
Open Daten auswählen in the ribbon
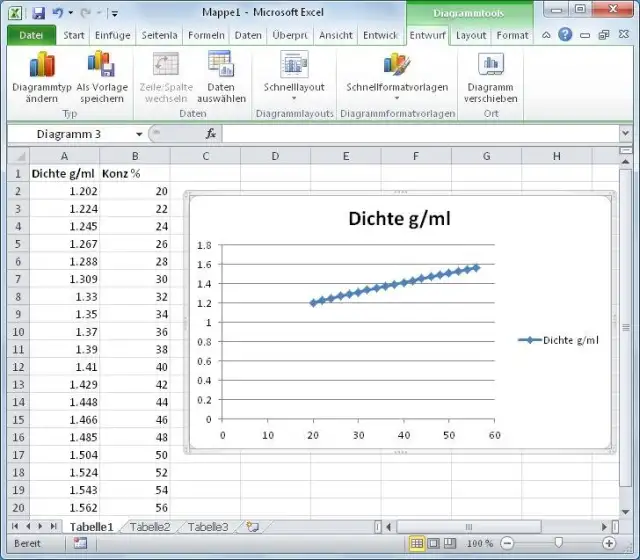[220, 65]
